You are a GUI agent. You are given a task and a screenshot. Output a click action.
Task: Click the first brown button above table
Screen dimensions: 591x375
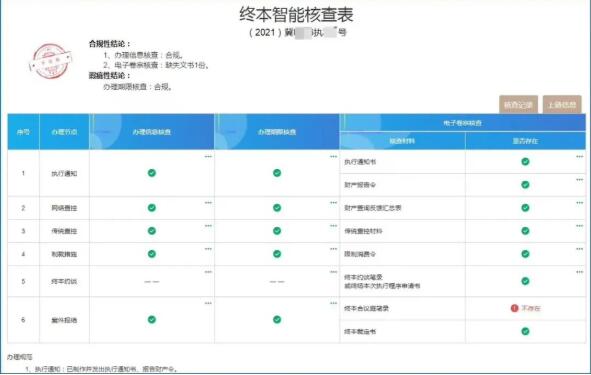point(518,104)
